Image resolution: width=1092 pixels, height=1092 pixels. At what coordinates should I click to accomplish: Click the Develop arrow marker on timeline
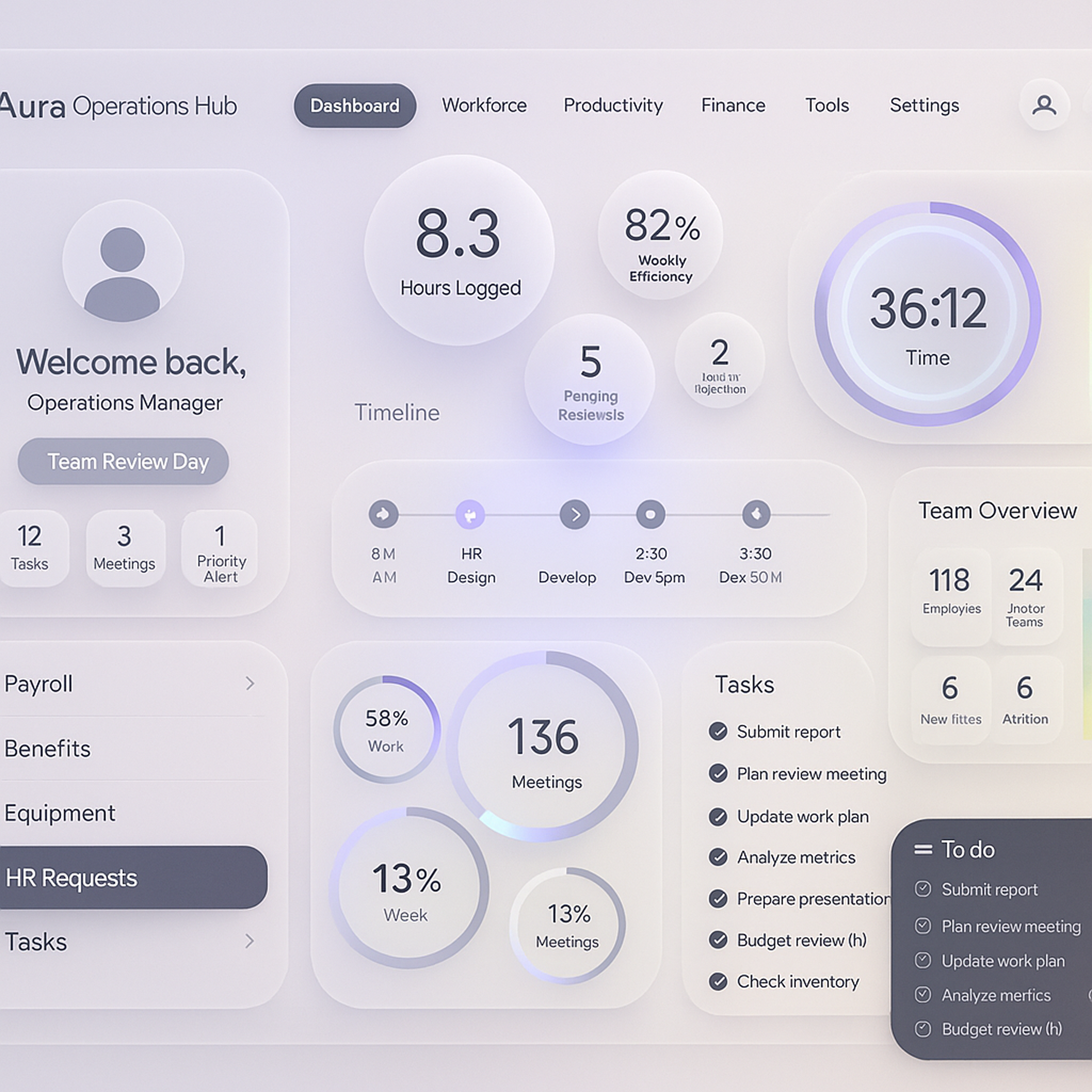[575, 514]
